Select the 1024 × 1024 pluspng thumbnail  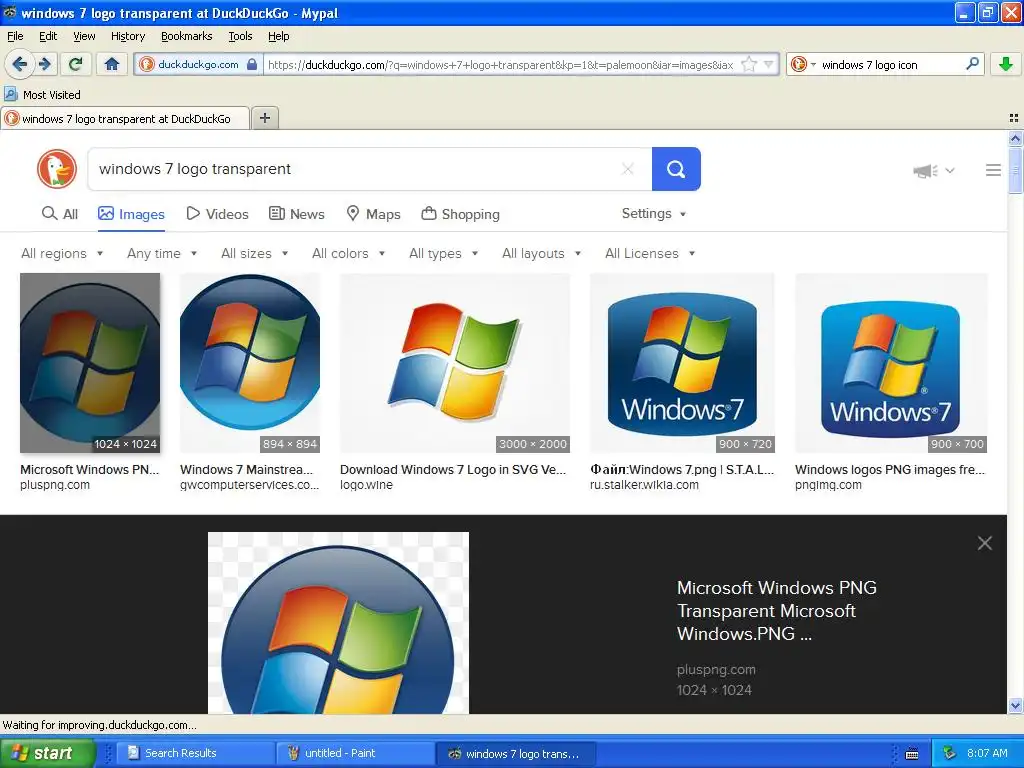[90, 363]
